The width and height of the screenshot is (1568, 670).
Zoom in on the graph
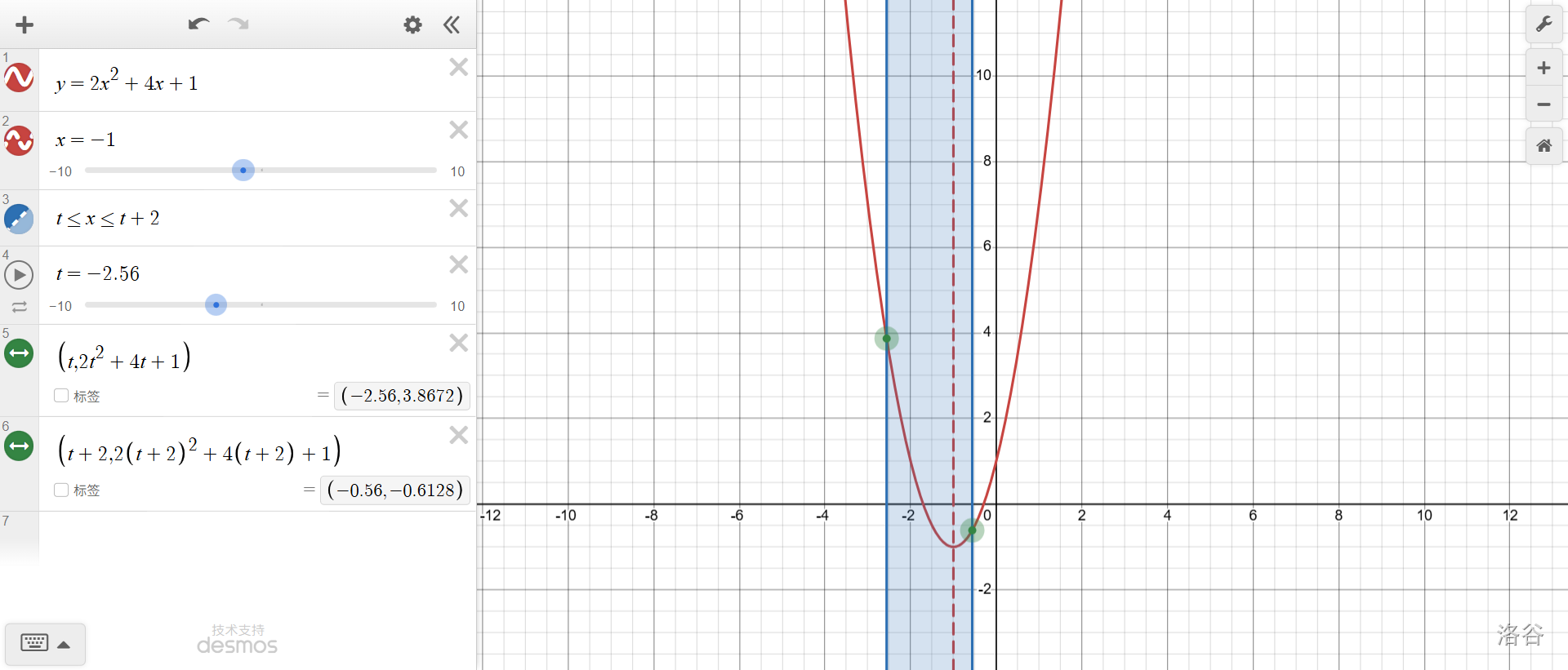[1543, 69]
